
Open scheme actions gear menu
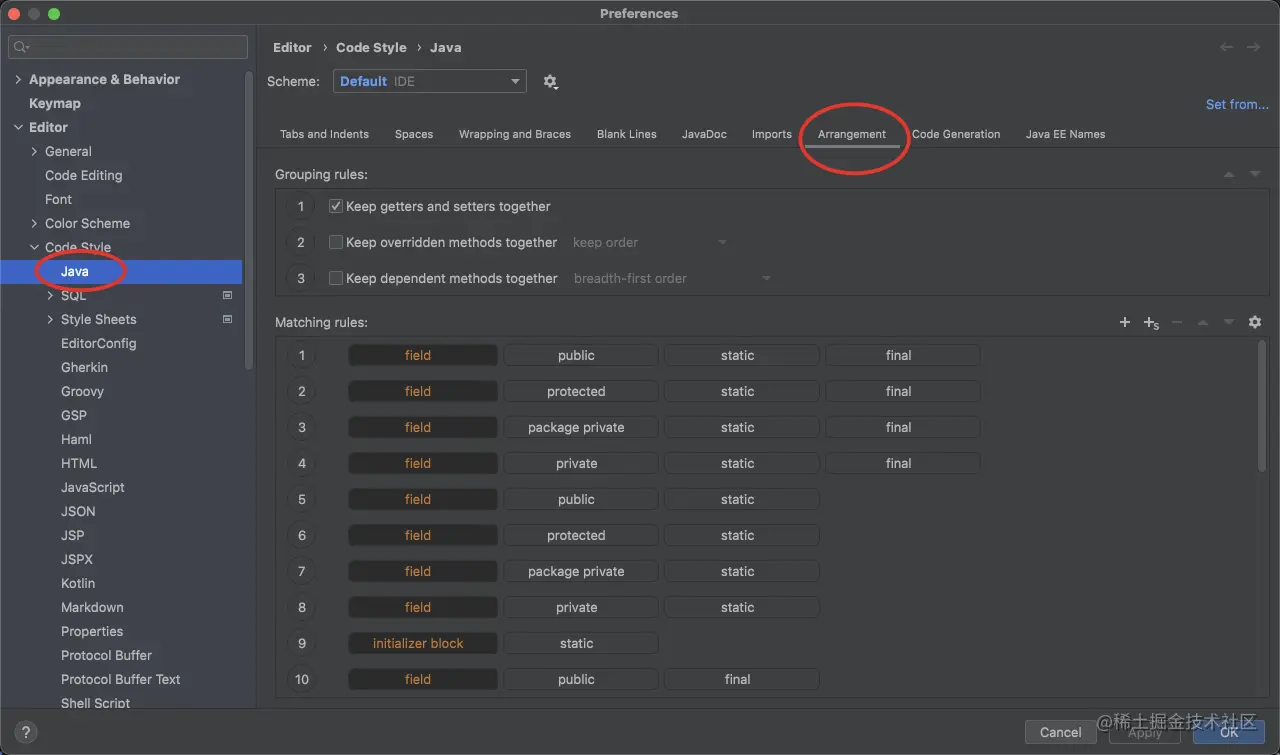coord(550,82)
